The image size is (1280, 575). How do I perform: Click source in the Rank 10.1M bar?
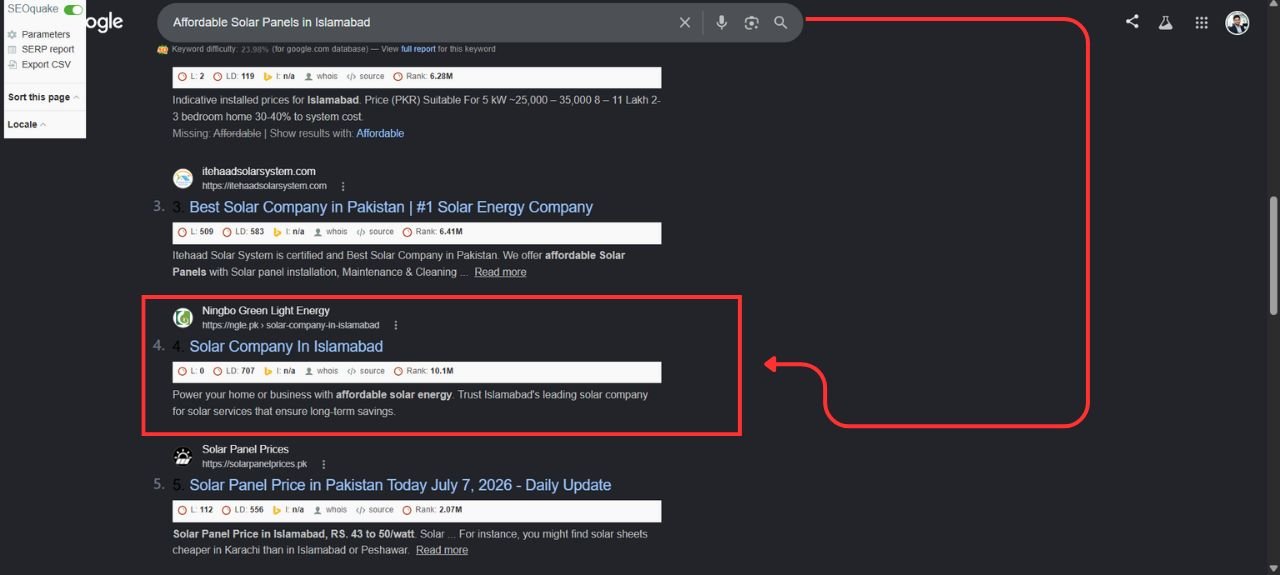tap(367, 371)
